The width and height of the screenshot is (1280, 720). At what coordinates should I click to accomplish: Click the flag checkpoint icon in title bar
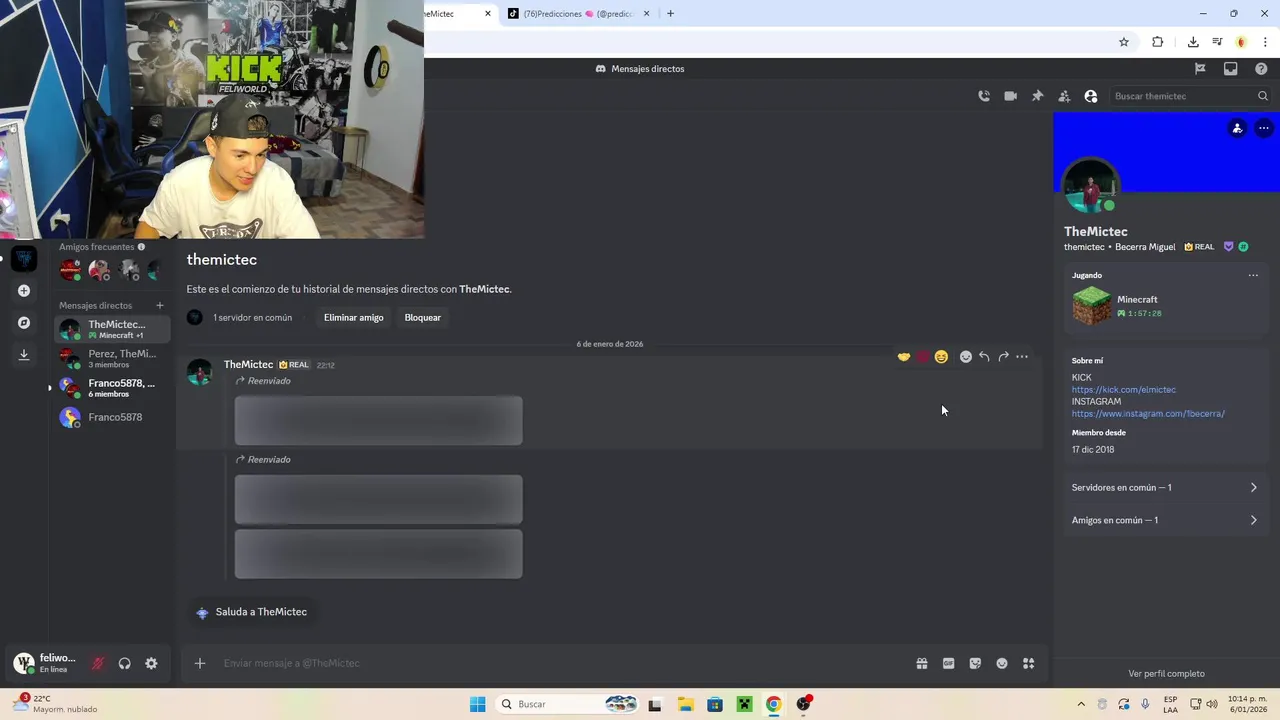coord(1200,69)
